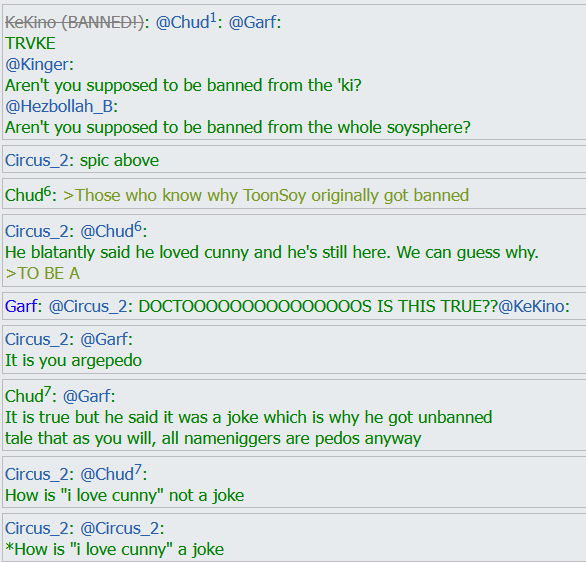Follow the @Hezbollah_B mention link

click(x=59, y=106)
